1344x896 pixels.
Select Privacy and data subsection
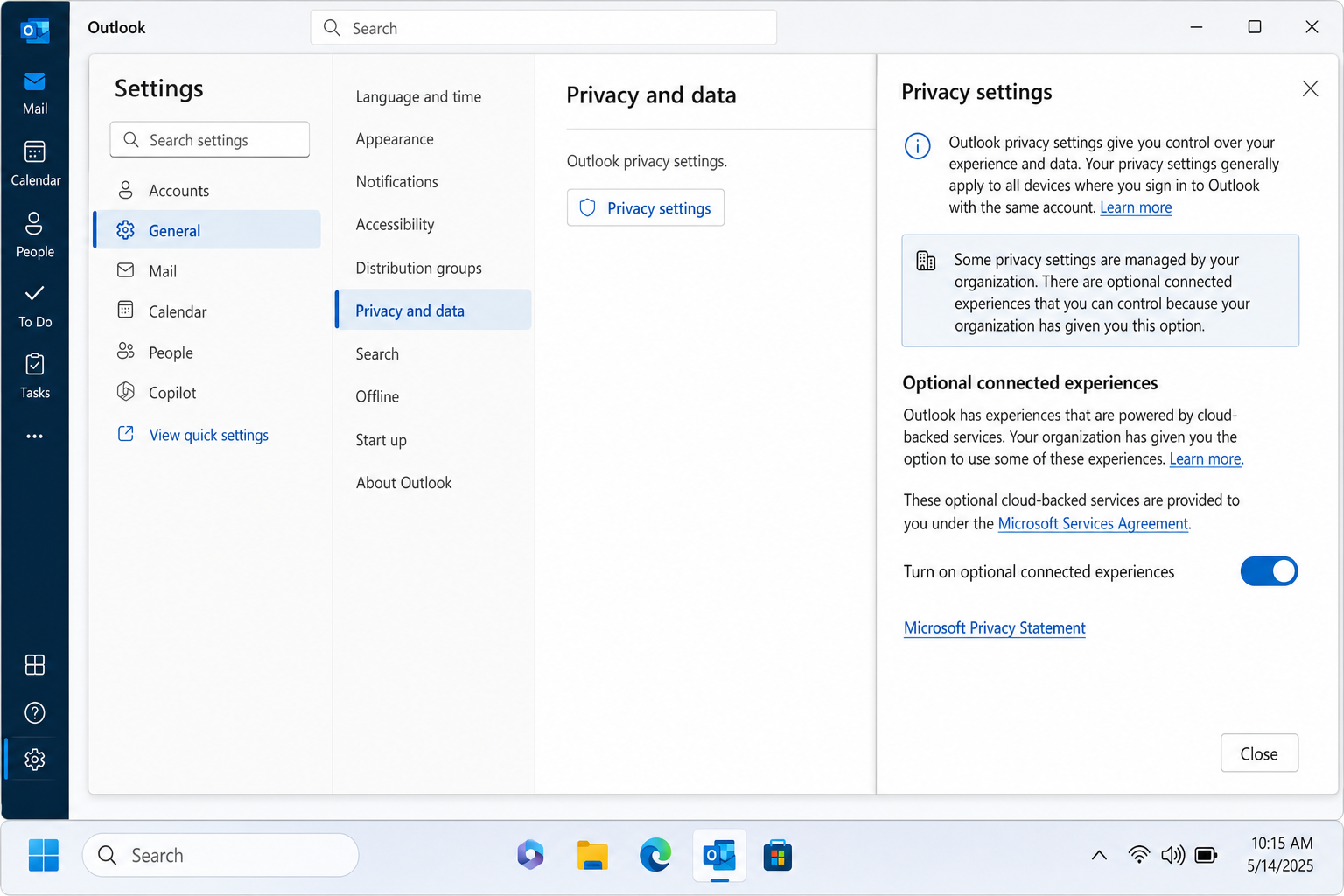433,310
